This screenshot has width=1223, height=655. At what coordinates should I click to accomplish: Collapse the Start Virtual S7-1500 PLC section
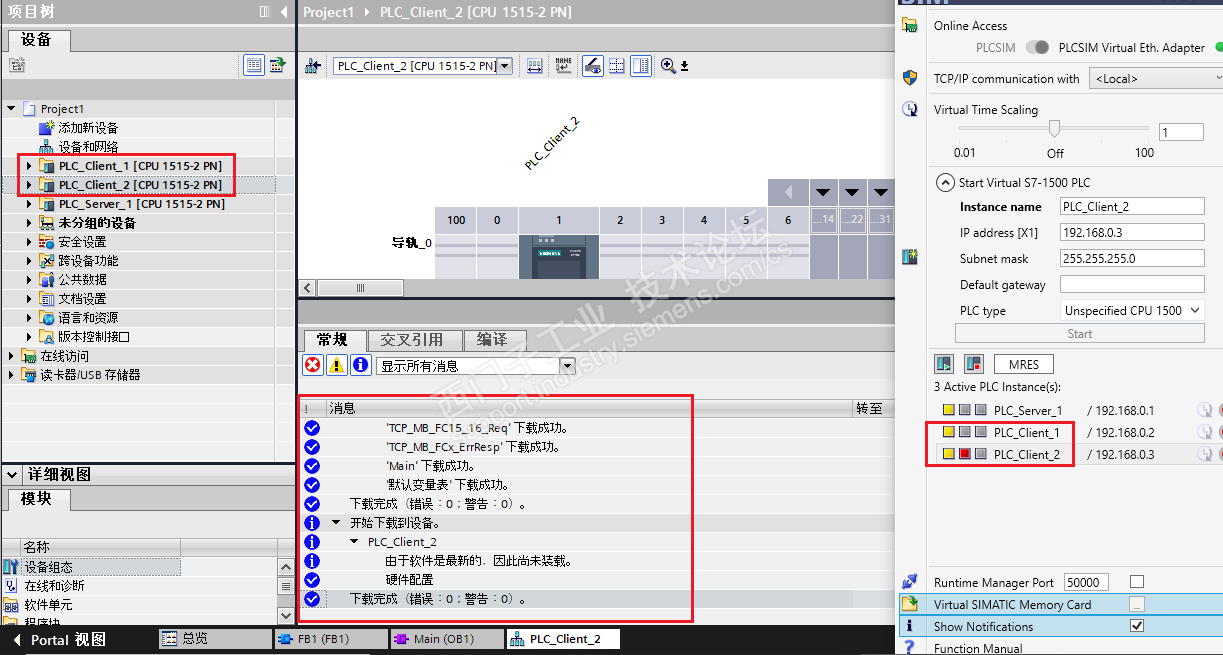point(943,183)
